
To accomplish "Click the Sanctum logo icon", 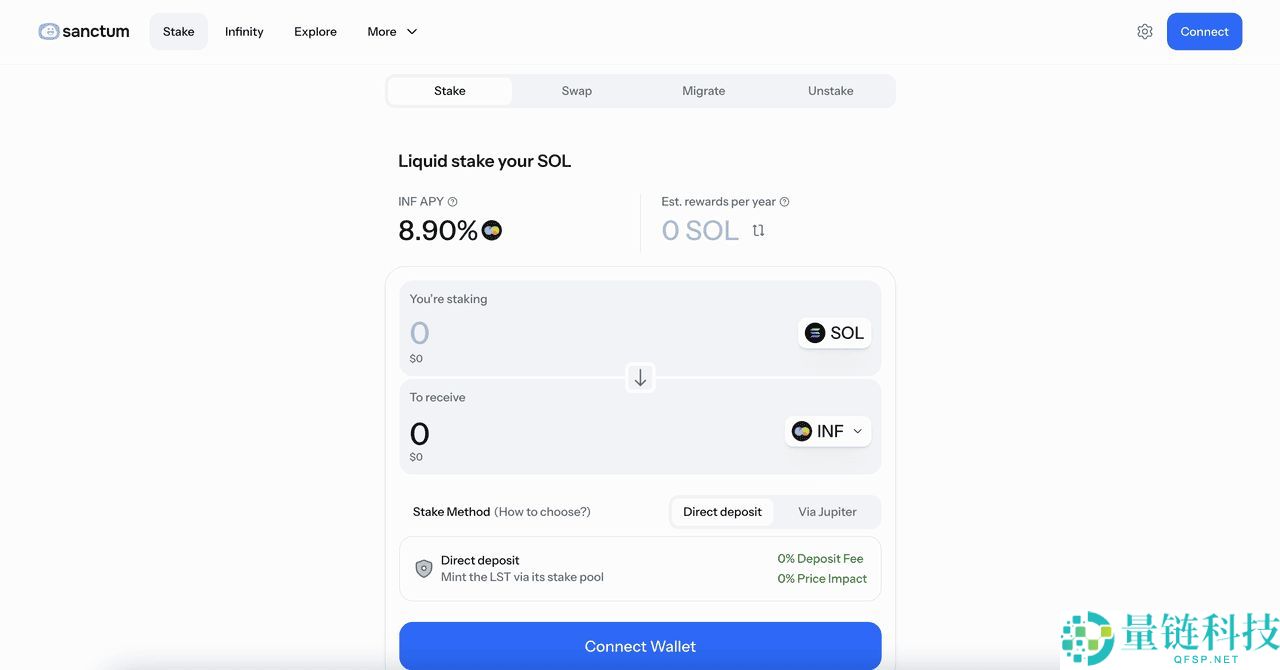I will pos(49,32).
